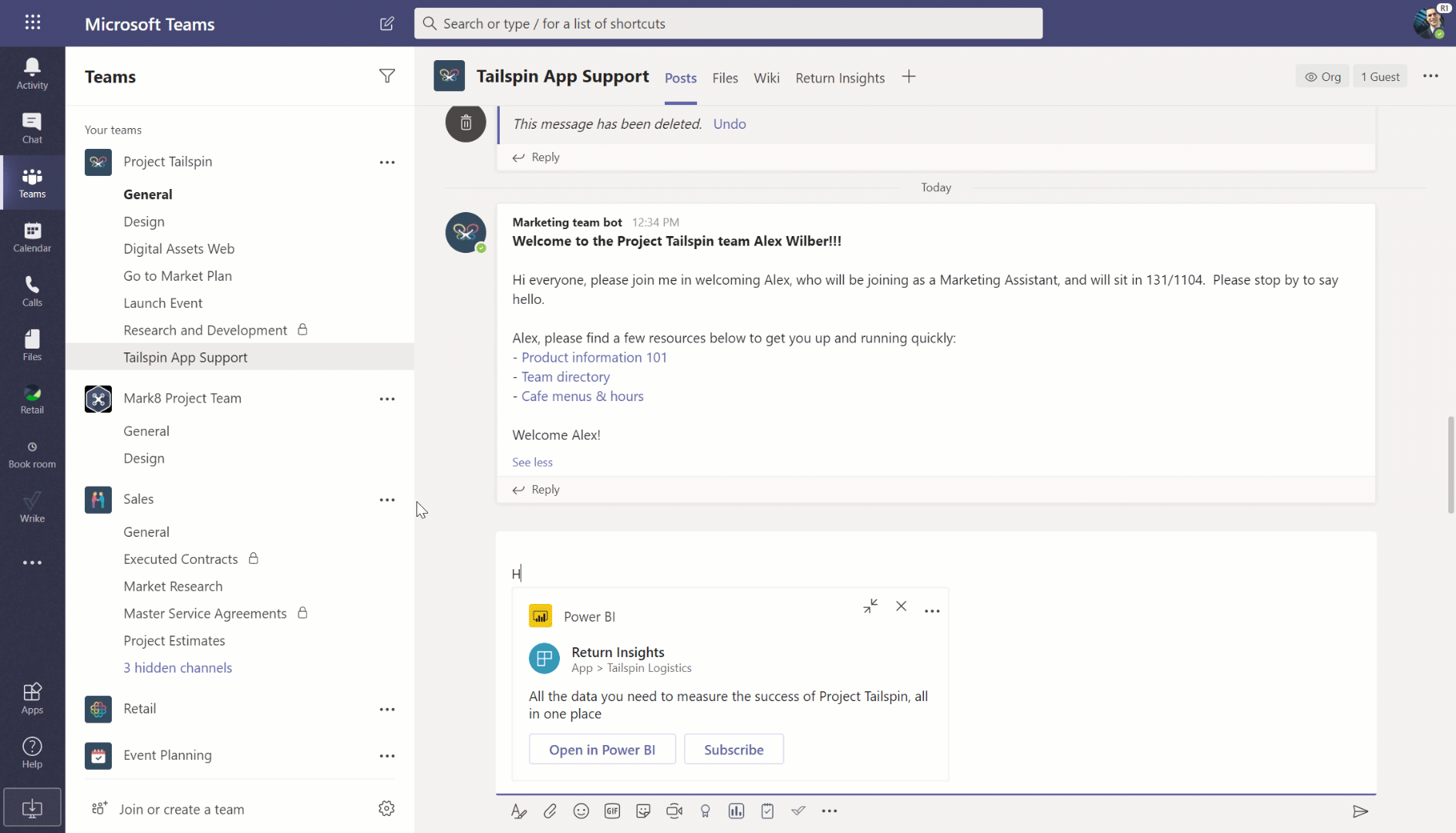
Task: Switch to the Posts tab
Action: 680,78
